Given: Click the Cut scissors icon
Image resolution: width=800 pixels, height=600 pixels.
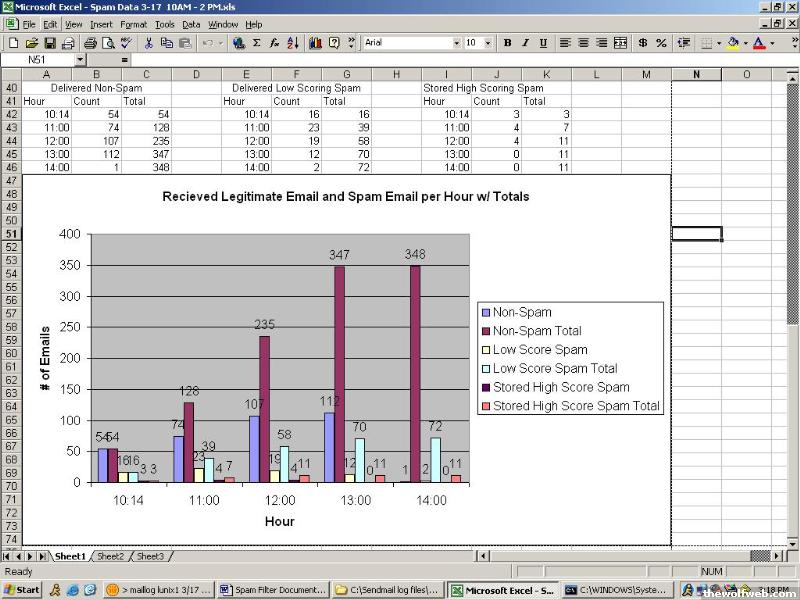Looking at the screenshot, I should pyautogui.click(x=149, y=43).
